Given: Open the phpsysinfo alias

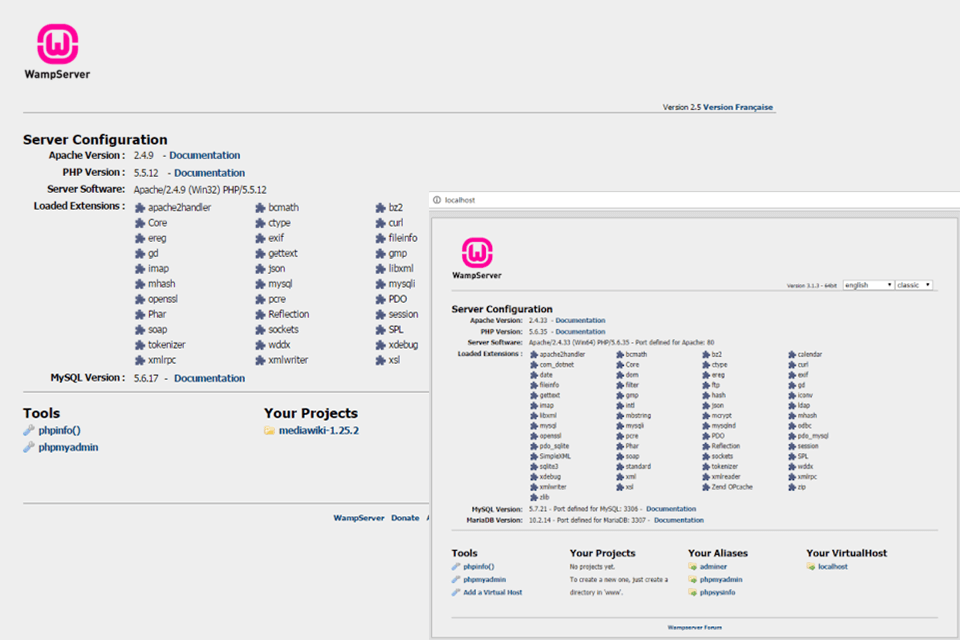Looking at the screenshot, I should coord(718,592).
